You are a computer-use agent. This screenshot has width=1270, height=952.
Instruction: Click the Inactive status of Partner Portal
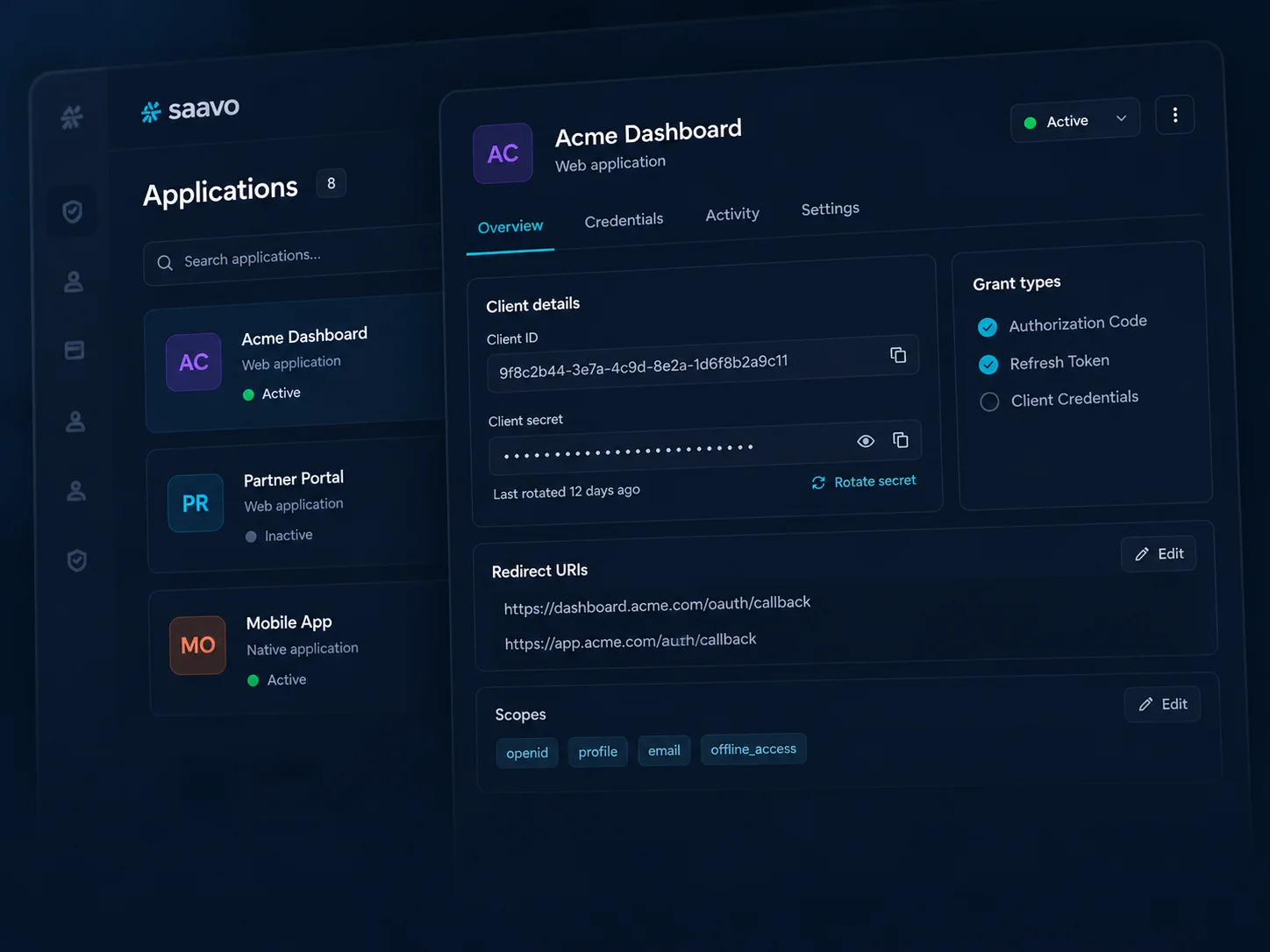coord(279,536)
